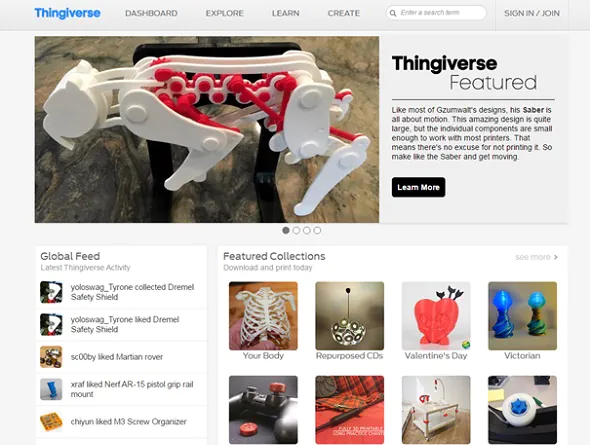This screenshot has height=445, width=590.
Task: Click sc00by's Martian rover avatar icon
Action: tap(51, 357)
